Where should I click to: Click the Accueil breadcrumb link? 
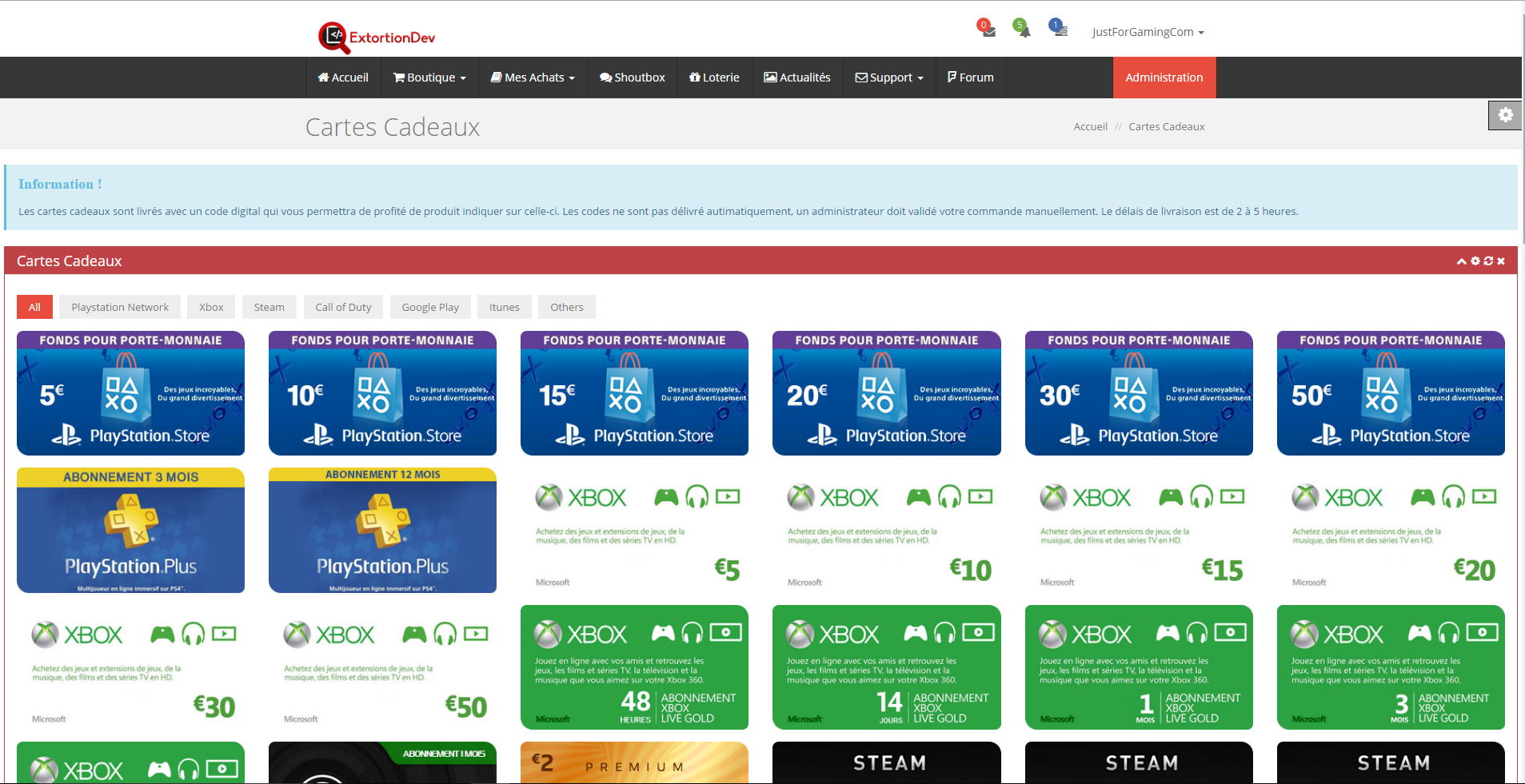[x=1091, y=126]
